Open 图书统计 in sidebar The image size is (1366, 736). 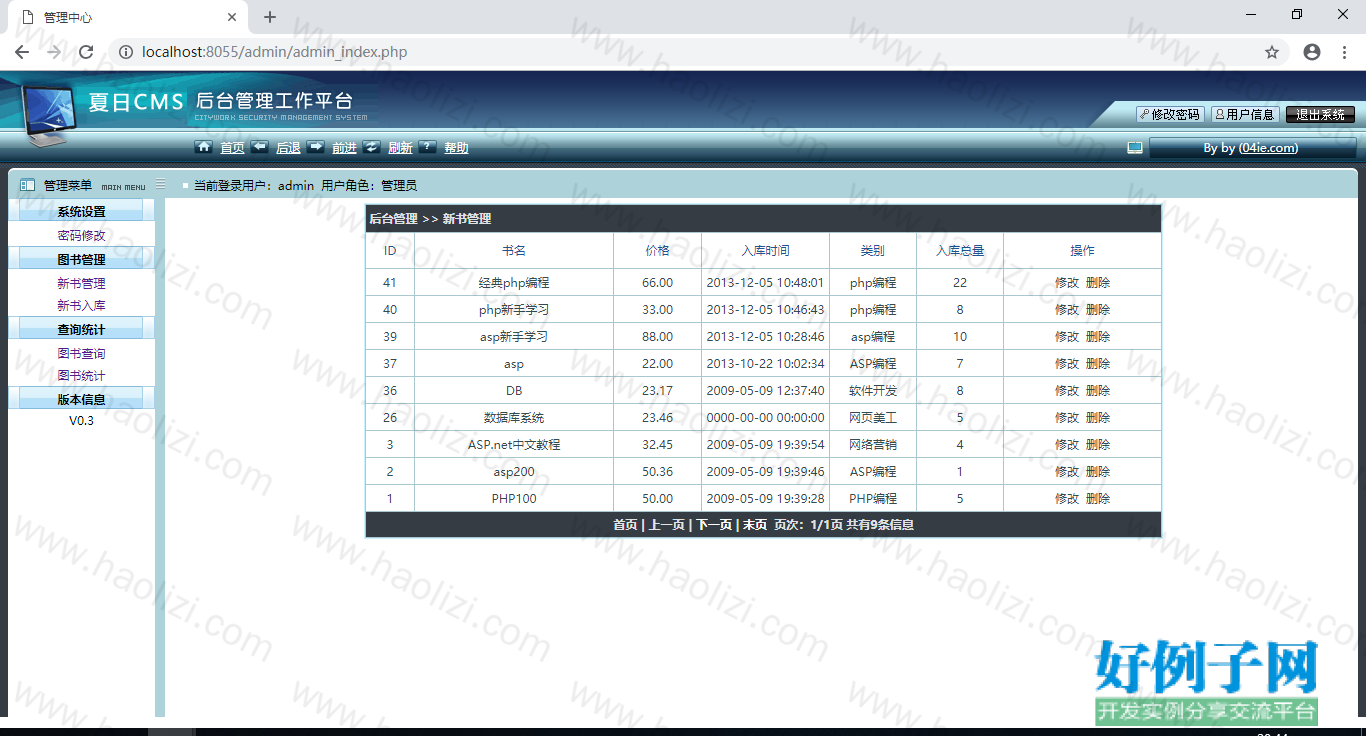pyautogui.click(x=81, y=376)
